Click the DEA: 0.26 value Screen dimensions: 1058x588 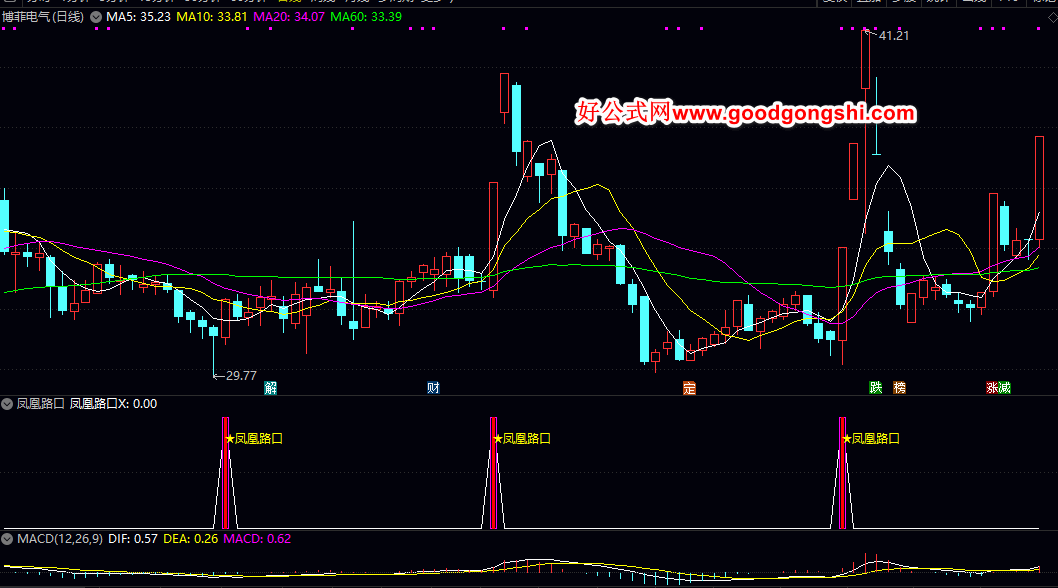(191, 539)
